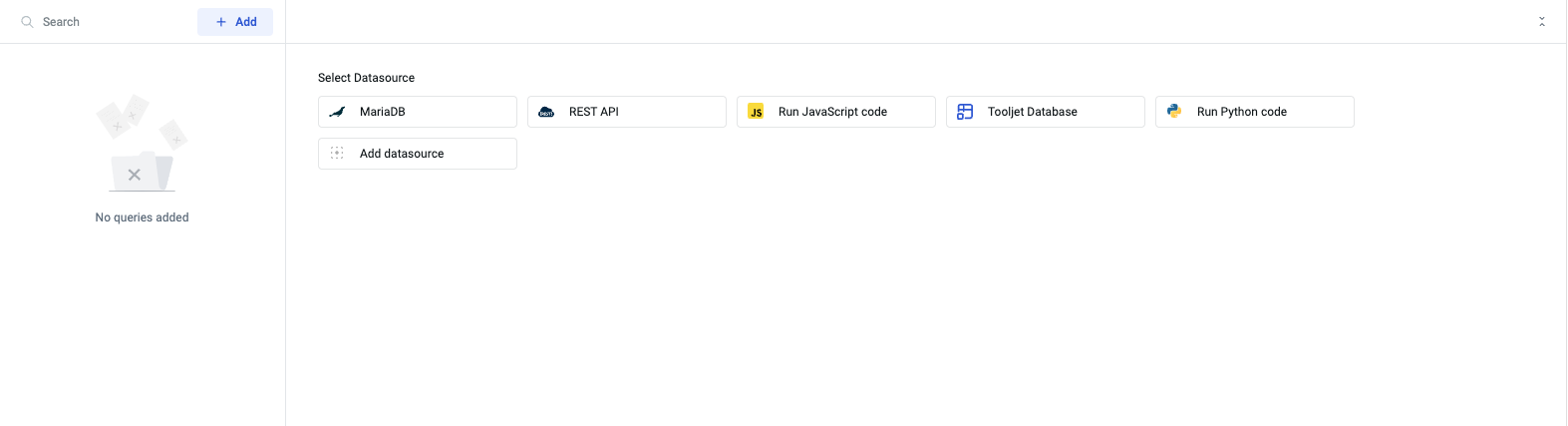Click the dashed Add datasource icon
This screenshot has width=1568, height=426.
(337, 154)
